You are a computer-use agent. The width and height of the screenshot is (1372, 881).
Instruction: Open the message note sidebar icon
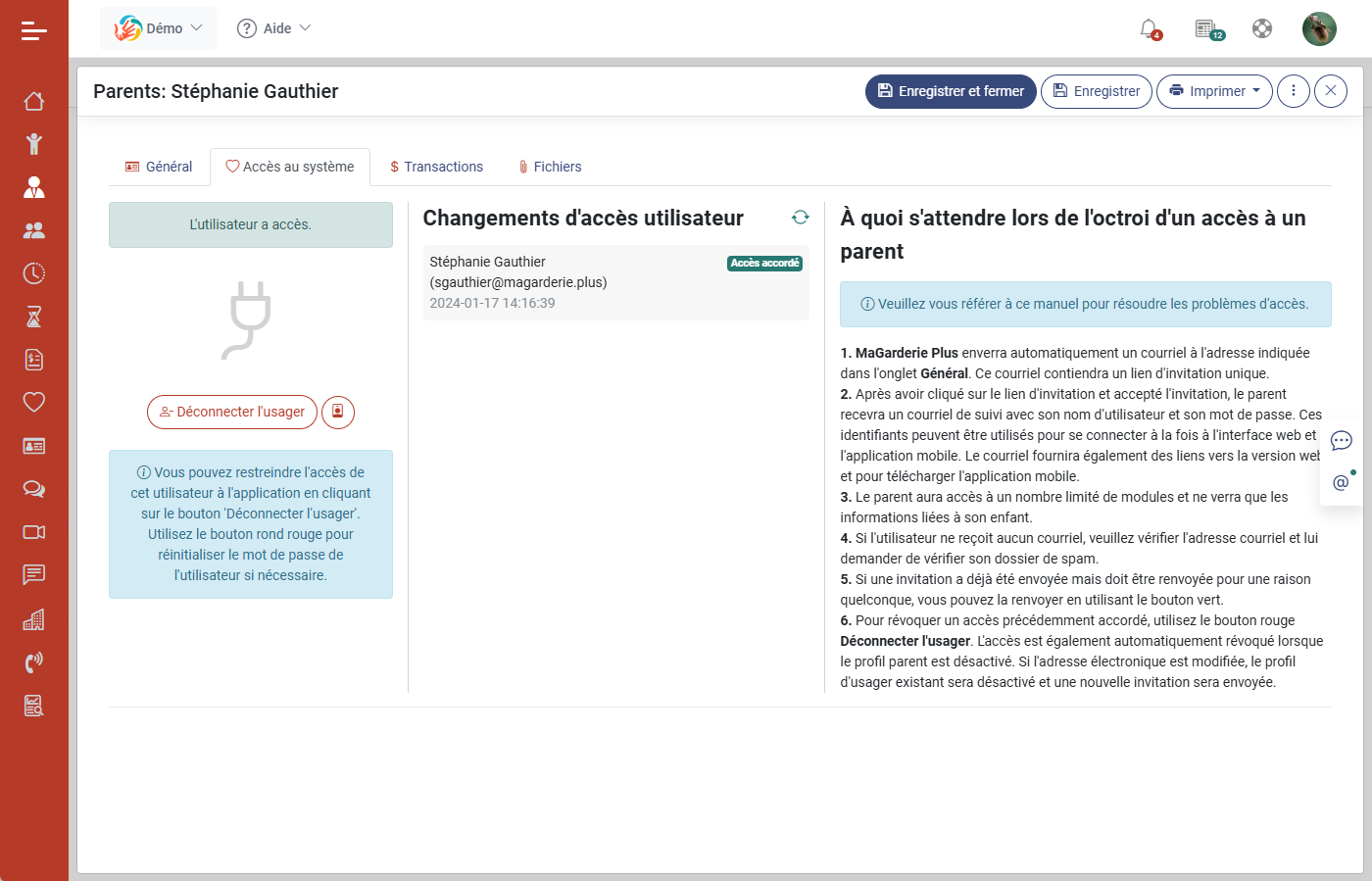coord(34,574)
